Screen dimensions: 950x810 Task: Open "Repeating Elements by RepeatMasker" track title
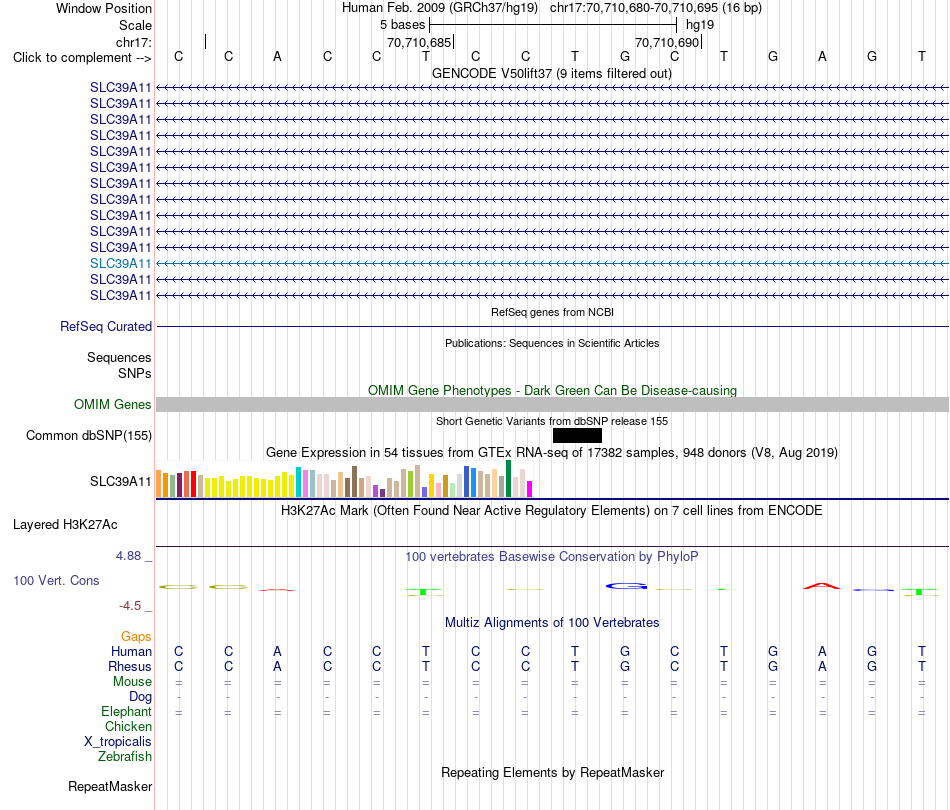(552, 773)
